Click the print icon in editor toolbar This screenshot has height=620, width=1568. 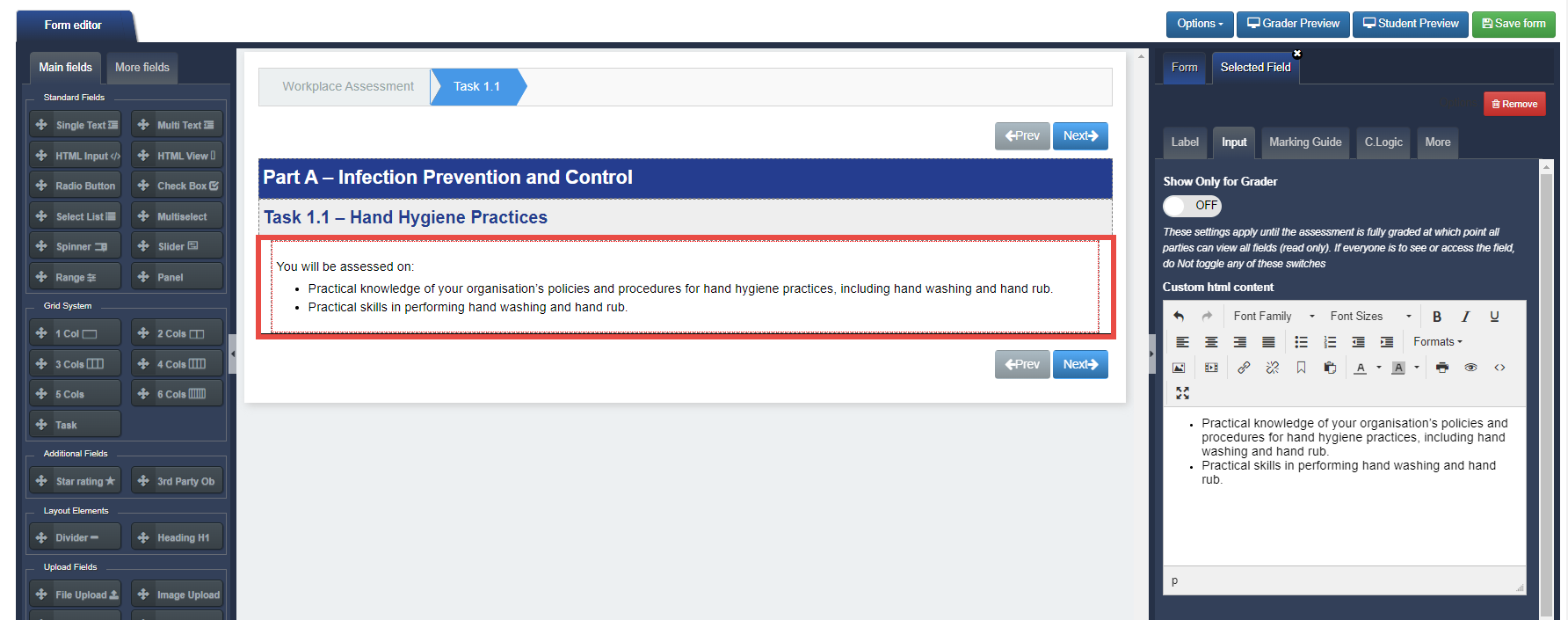pyautogui.click(x=1442, y=368)
